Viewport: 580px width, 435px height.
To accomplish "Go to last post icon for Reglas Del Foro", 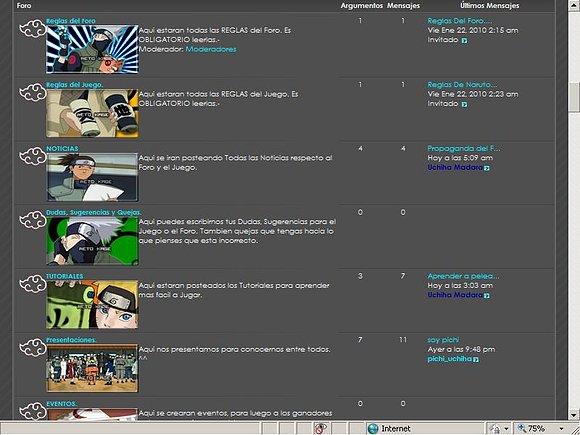I will pyautogui.click(x=464, y=40).
